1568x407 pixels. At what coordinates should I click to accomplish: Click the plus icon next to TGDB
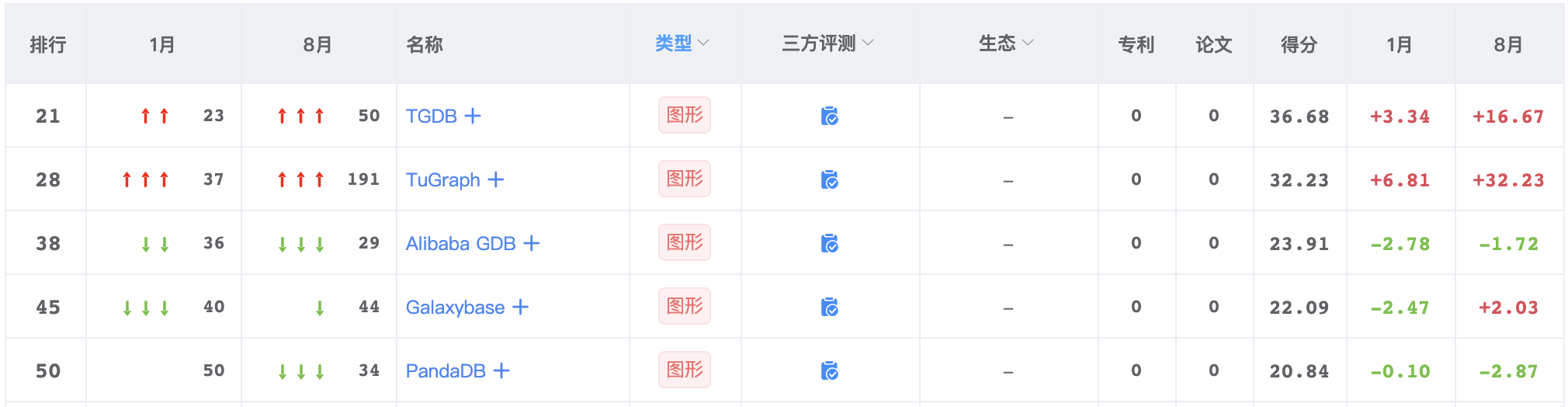473,116
